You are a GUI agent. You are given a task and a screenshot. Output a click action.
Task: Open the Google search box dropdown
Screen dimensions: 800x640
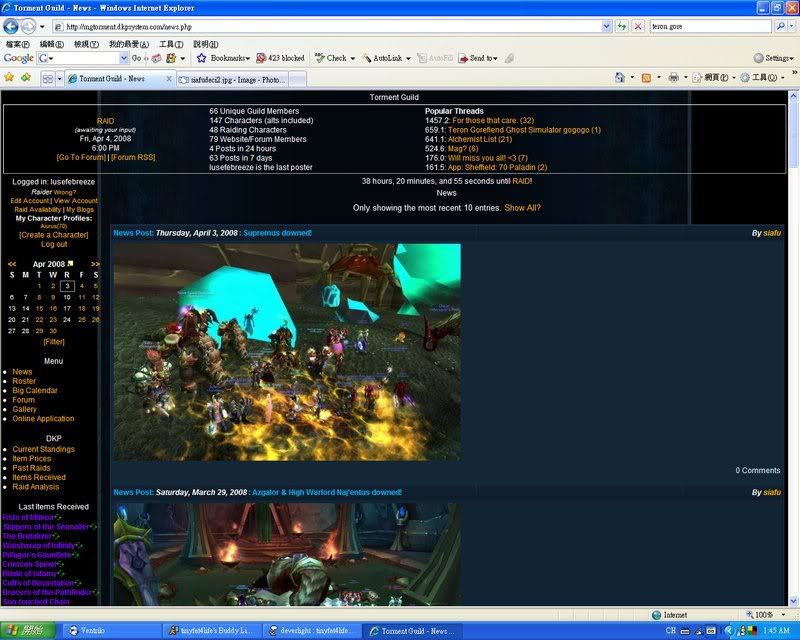point(123,58)
